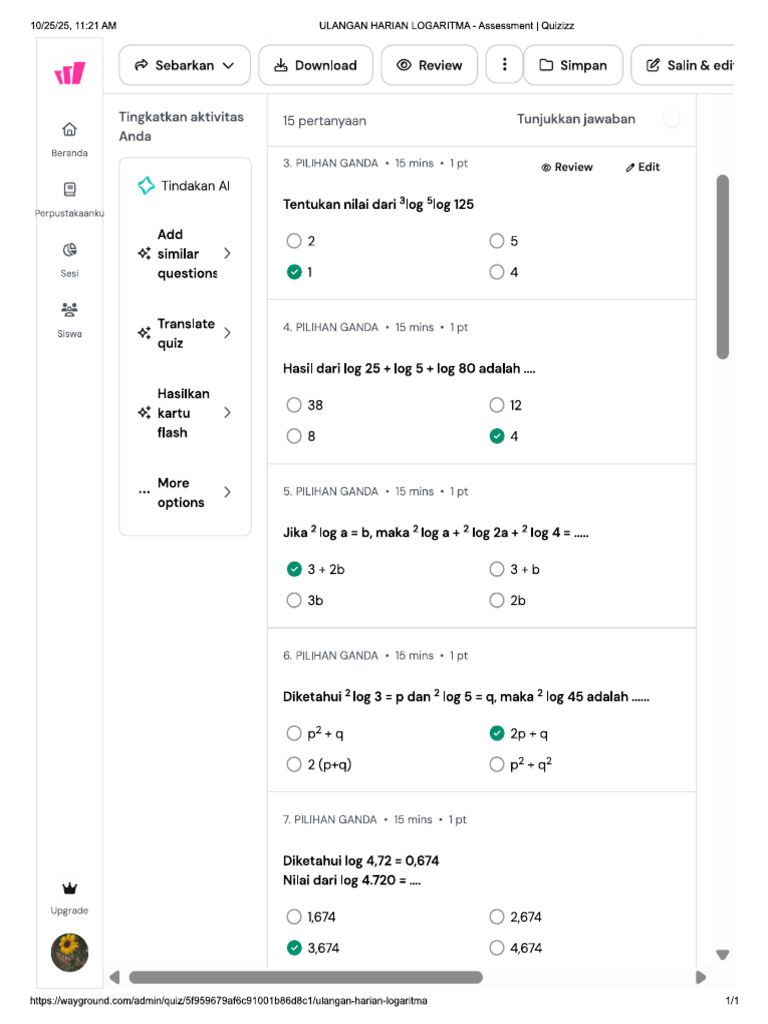This screenshot has height=1024, width=768.
Task: Click the sparkle icon beside Translate quiz
Action: click(144, 333)
